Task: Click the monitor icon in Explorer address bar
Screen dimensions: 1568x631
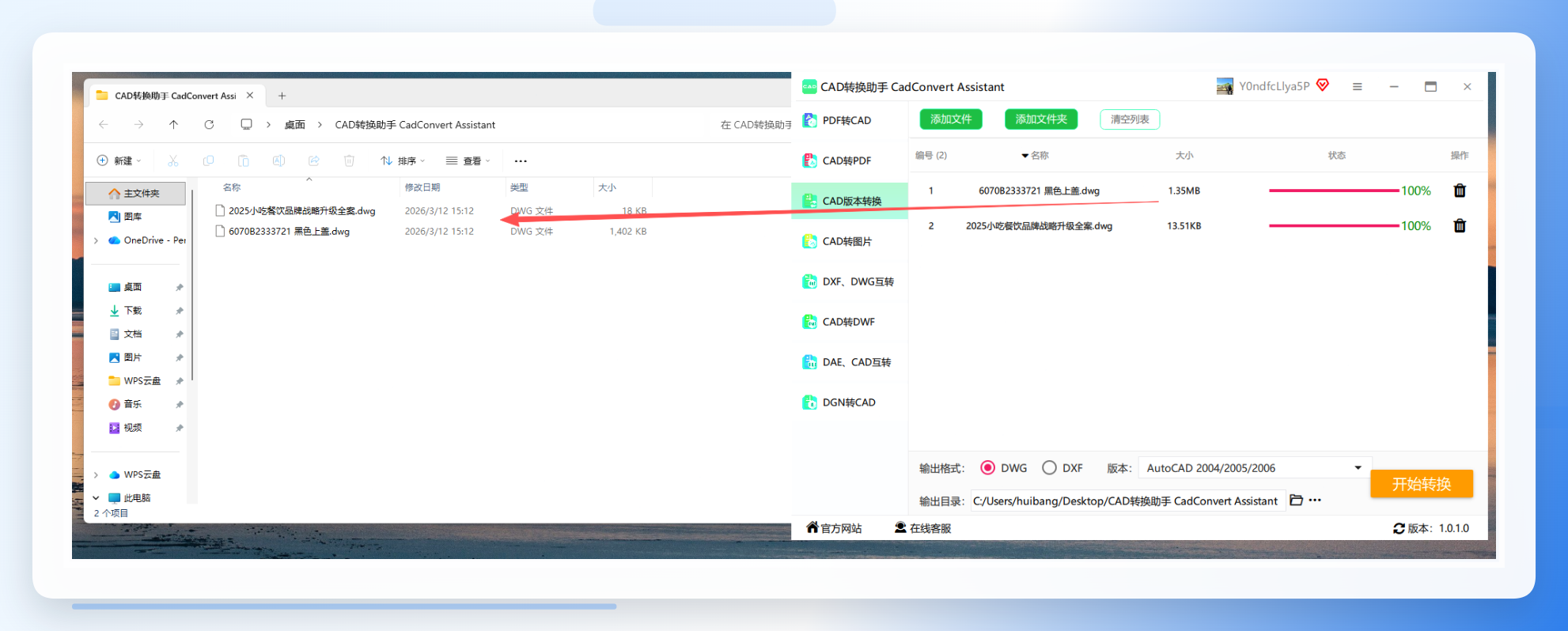Action: (247, 125)
